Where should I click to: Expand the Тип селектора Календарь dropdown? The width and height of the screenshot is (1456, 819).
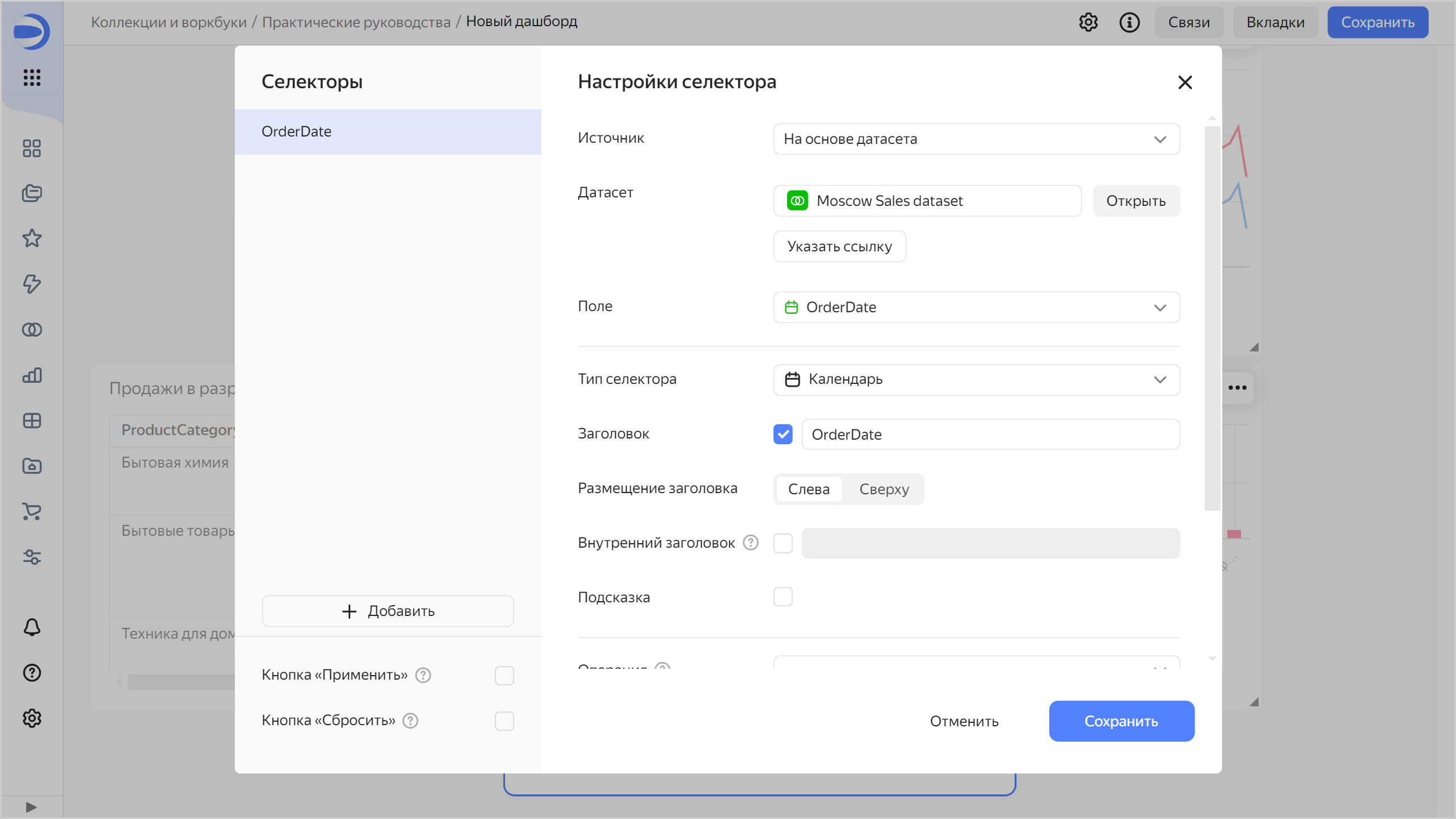tap(976, 379)
